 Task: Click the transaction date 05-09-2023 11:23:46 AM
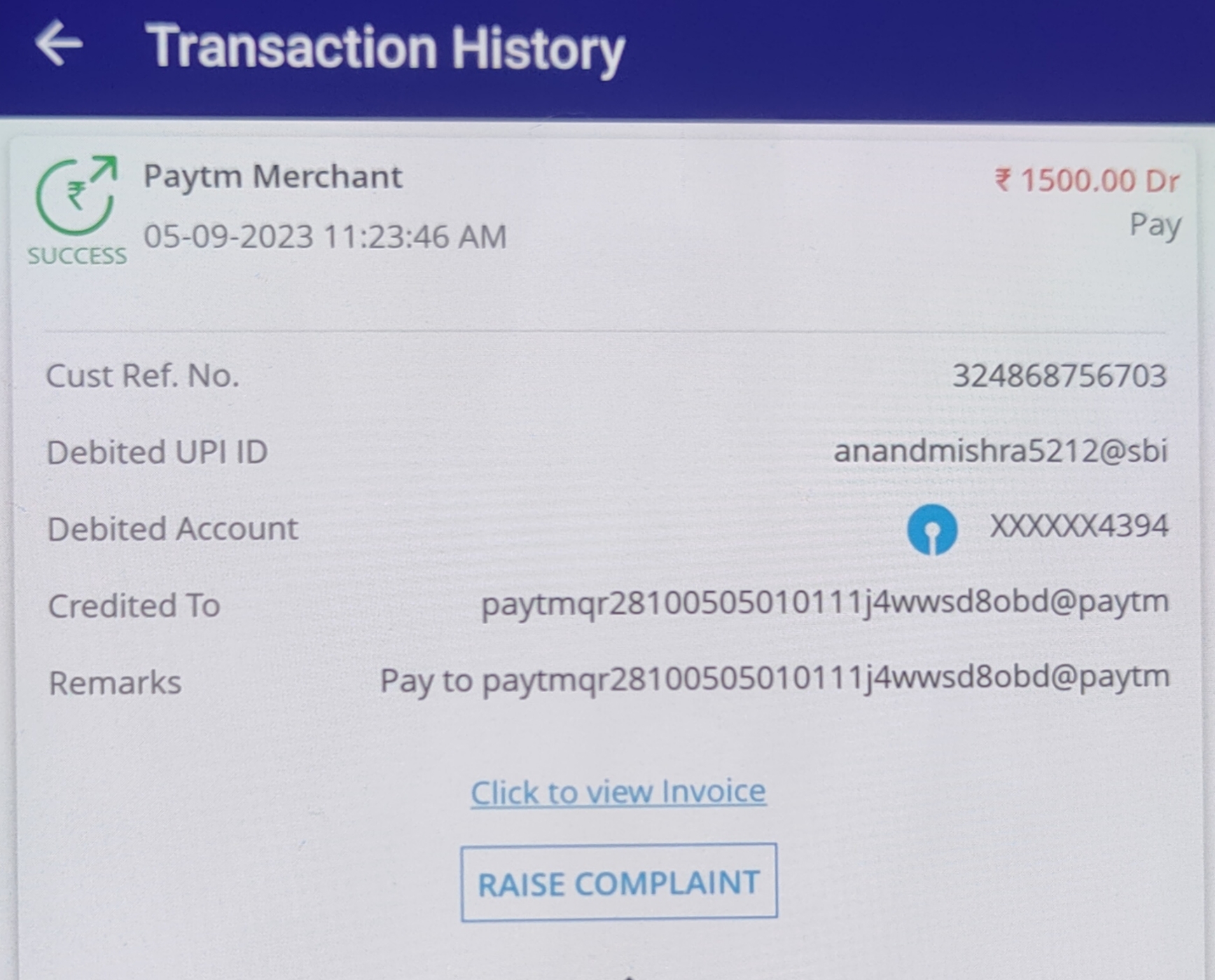pyautogui.click(x=325, y=237)
